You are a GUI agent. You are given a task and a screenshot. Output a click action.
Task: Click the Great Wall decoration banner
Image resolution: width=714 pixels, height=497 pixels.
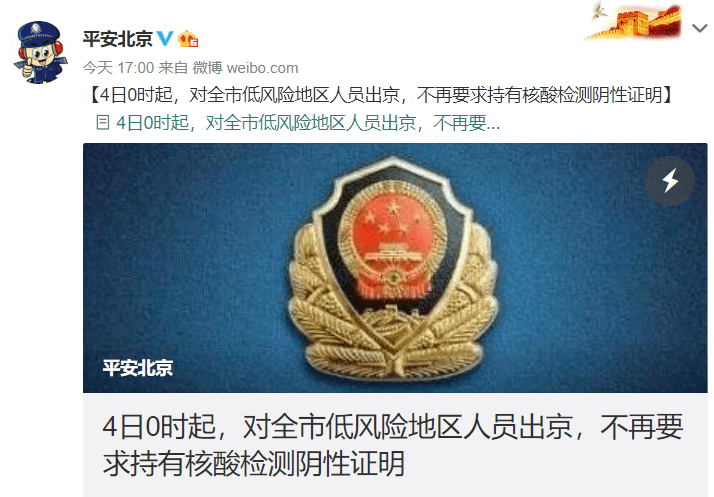pos(635,21)
